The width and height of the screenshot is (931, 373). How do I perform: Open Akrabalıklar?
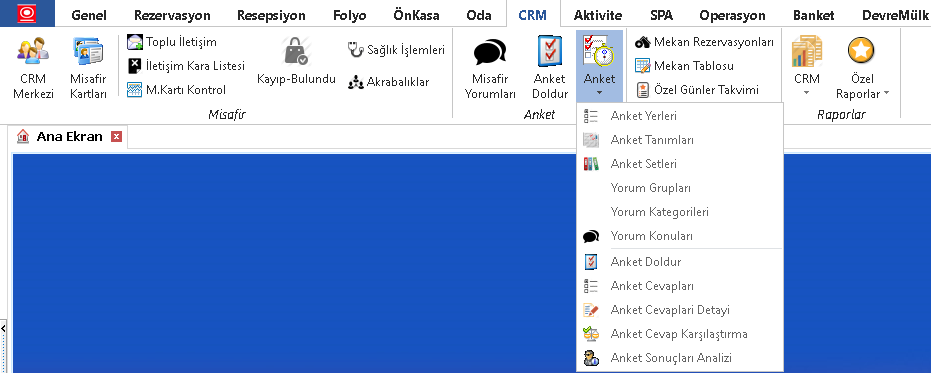[x=388, y=82]
